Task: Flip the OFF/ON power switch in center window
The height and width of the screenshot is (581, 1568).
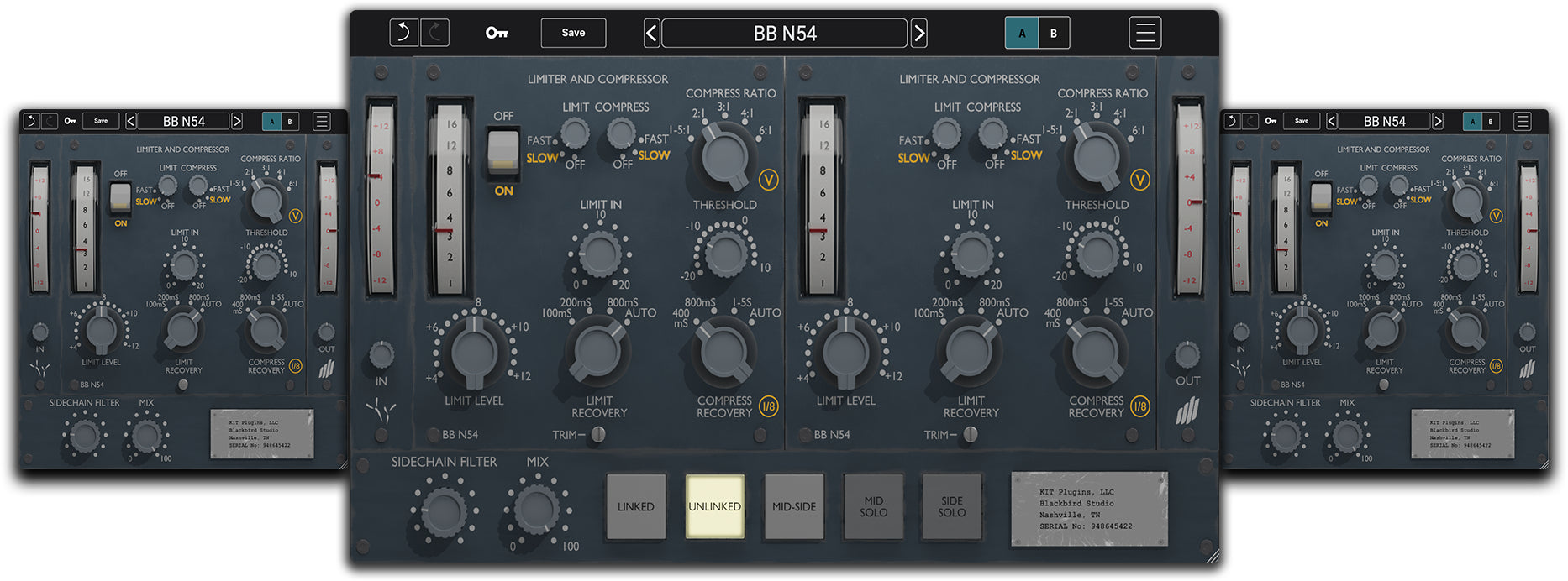Action: click(x=503, y=153)
